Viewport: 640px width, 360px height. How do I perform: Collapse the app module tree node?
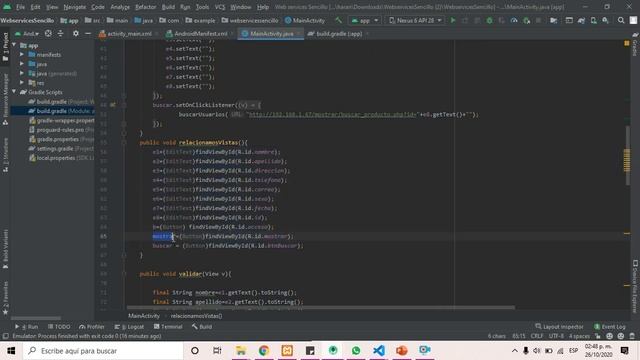(15, 45)
